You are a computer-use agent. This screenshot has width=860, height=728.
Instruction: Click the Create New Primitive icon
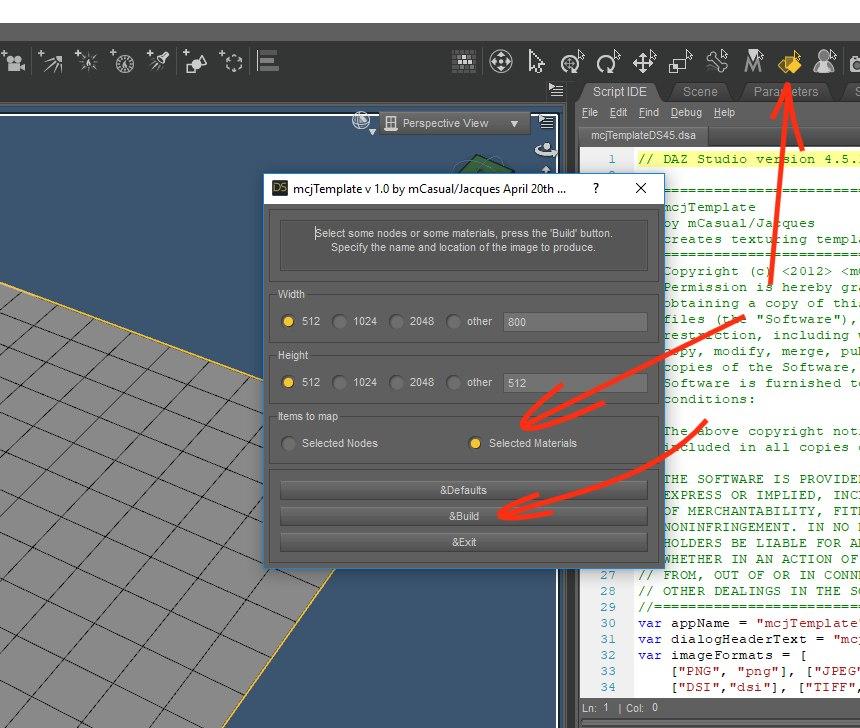tap(195, 61)
